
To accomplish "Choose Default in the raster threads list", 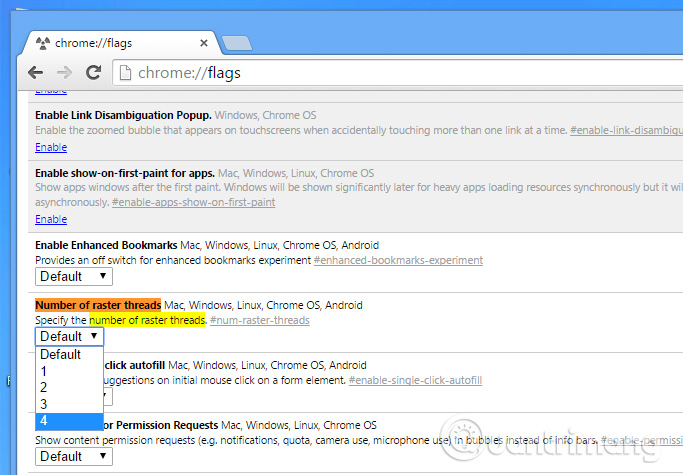I will [x=69, y=354].
